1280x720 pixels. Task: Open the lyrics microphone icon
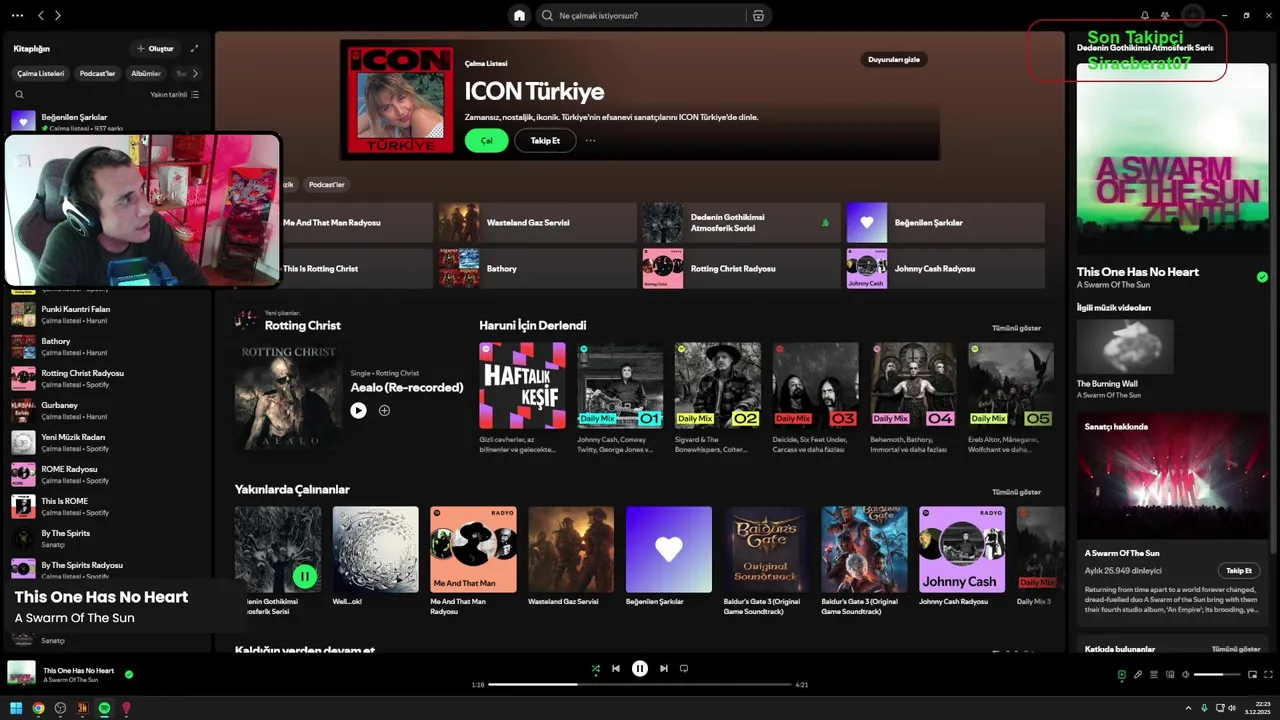point(1137,675)
